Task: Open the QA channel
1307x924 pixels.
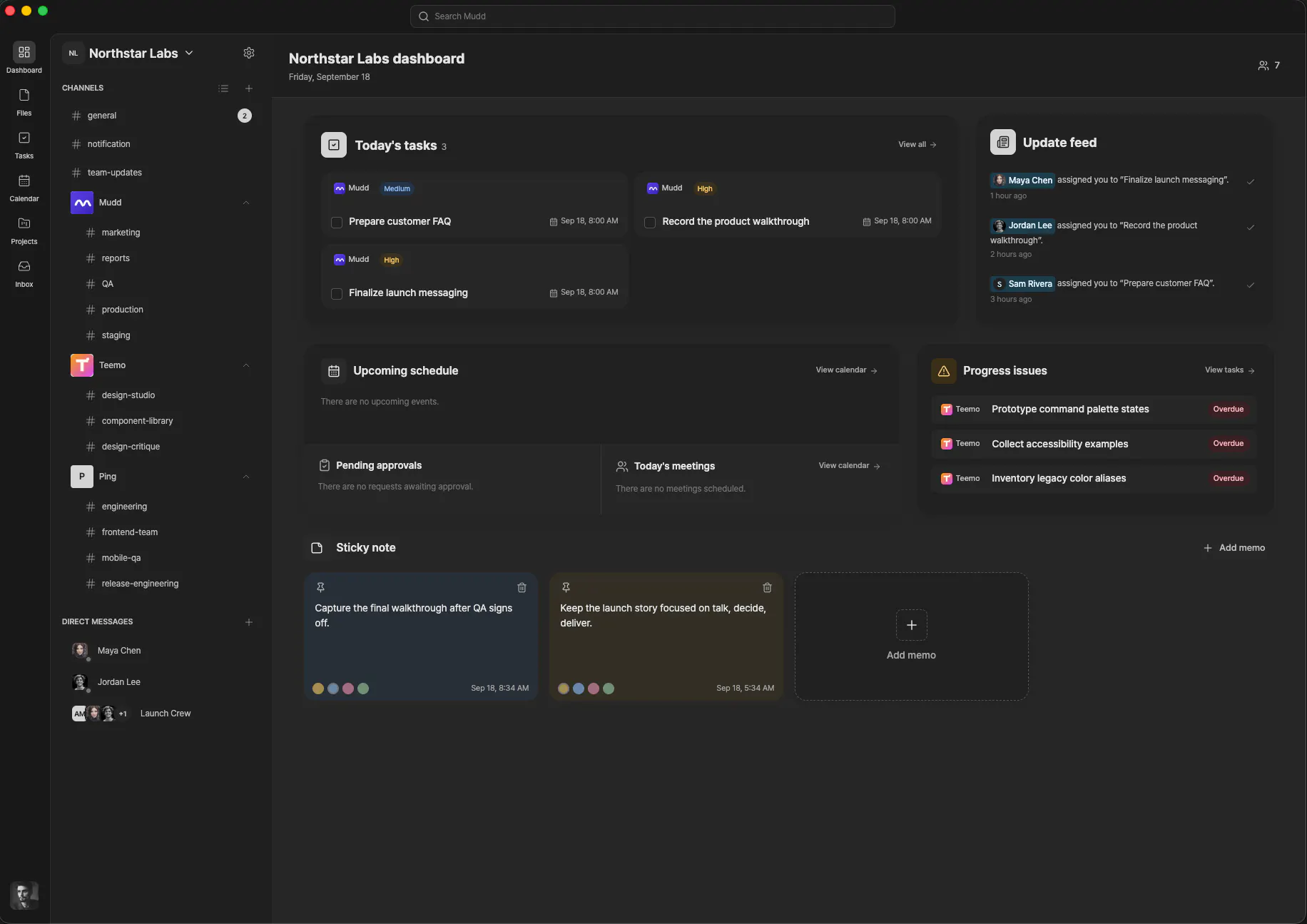Action: [167, 284]
